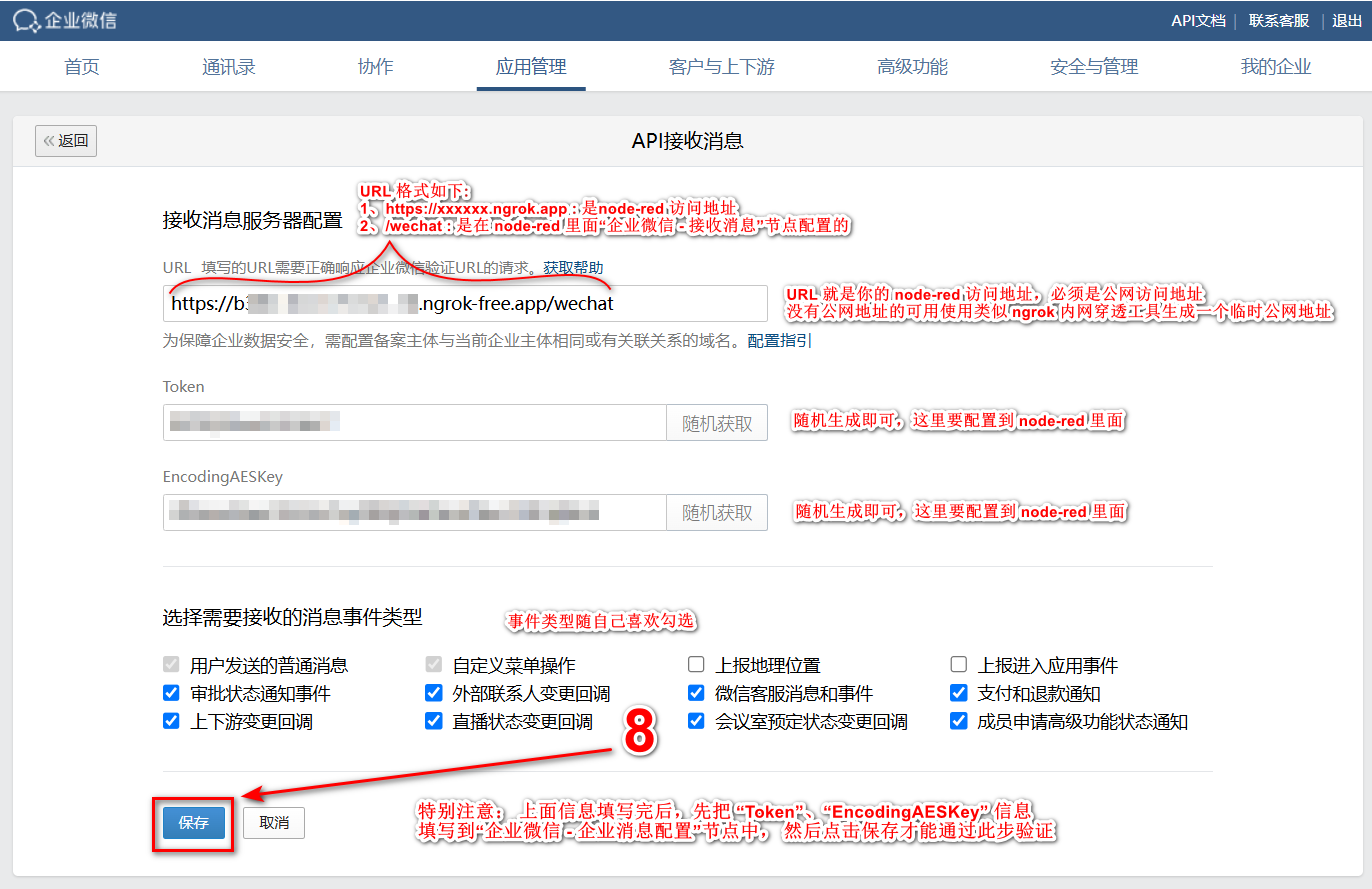Toggle the 上报地理位置 checkbox

pyautogui.click(x=696, y=665)
